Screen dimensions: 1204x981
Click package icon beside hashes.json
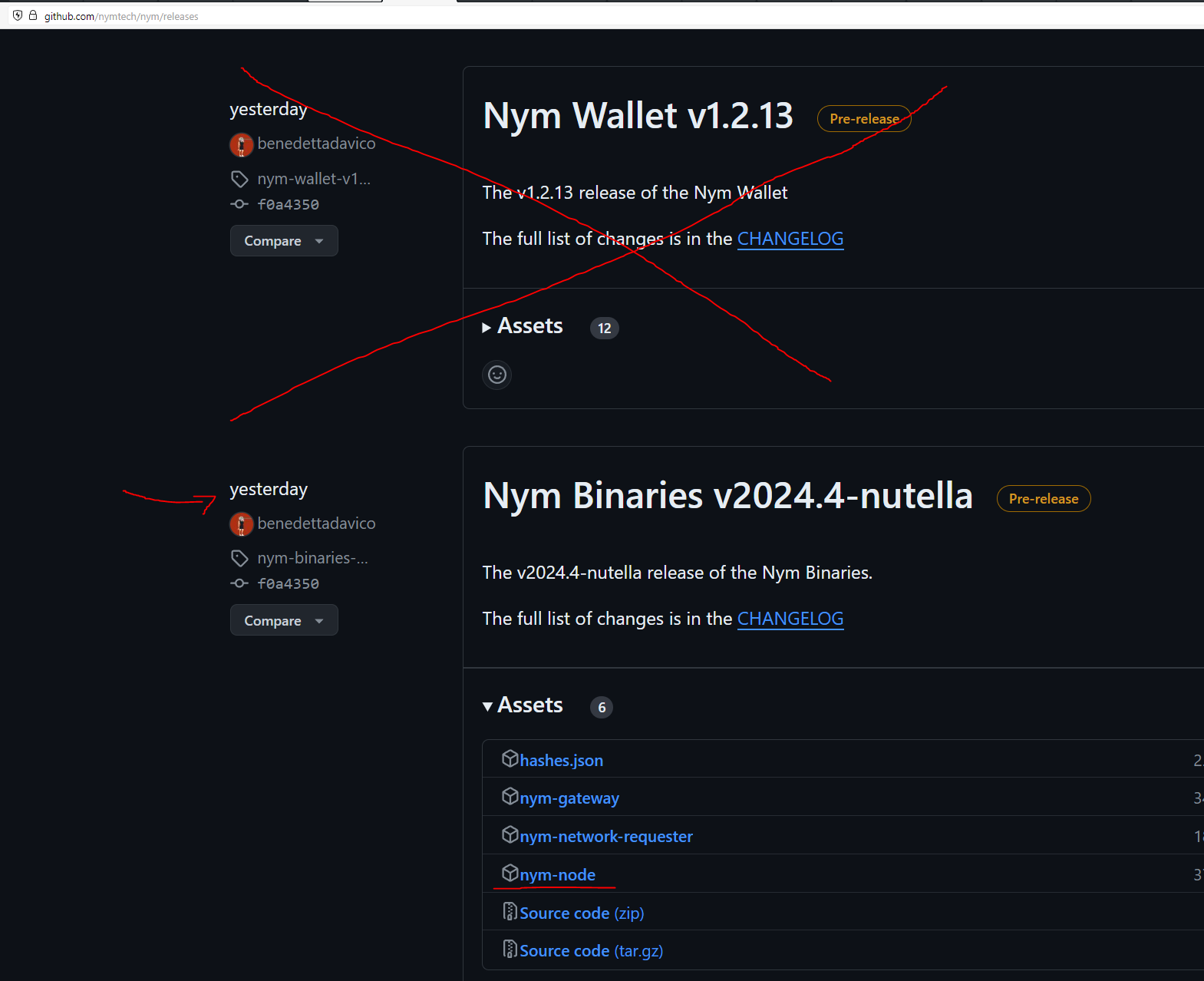(510, 758)
